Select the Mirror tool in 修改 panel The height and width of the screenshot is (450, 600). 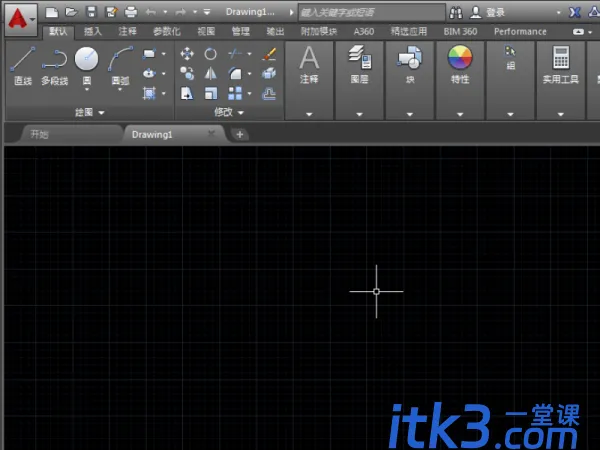click(210, 73)
